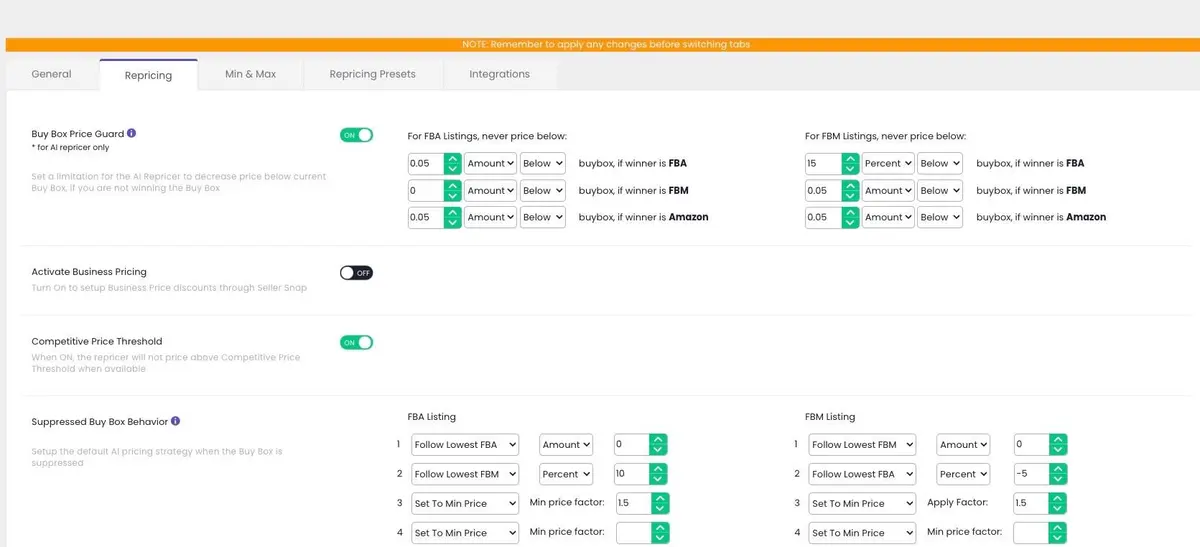Open FBA listing Below dropdown for FBA winner
Image resolution: width=1200 pixels, height=547 pixels.
coord(543,163)
